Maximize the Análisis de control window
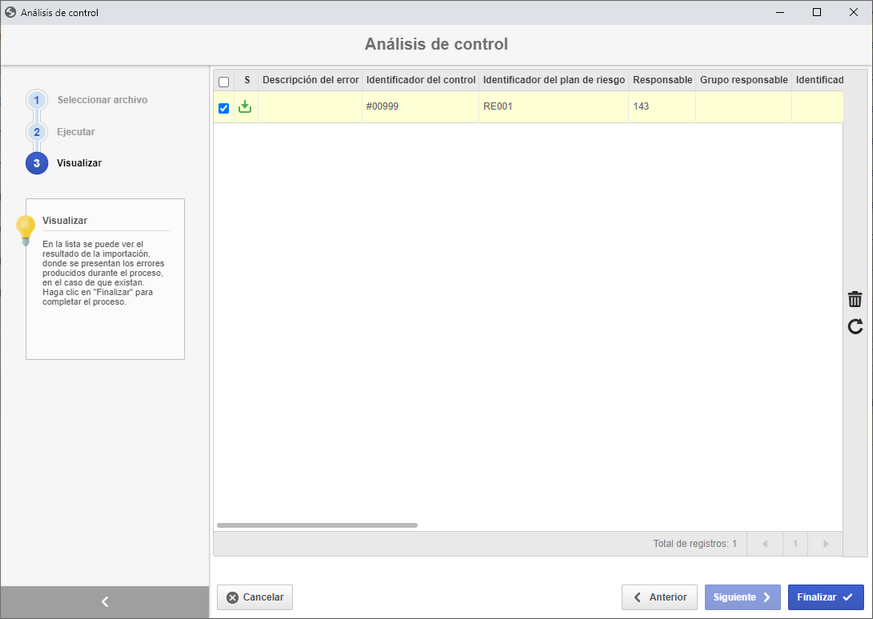 click(x=817, y=12)
